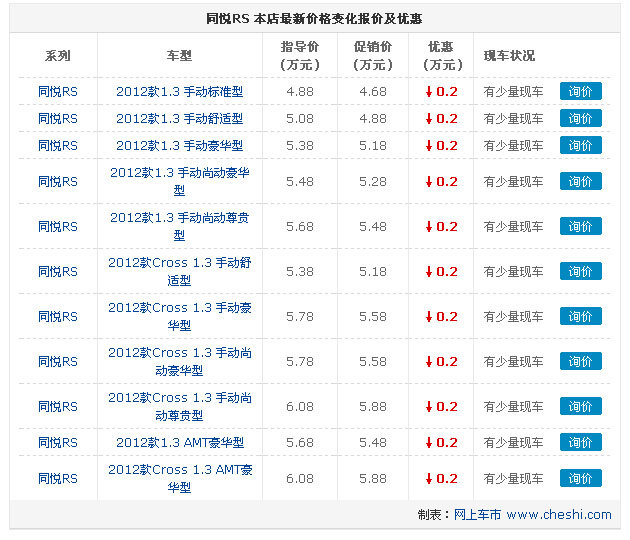Click 询价 for 2012款Cross 1.3 手动尚动豪华型
Image resolution: width=630 pixels, height=540 pixels.
point(581,361)
